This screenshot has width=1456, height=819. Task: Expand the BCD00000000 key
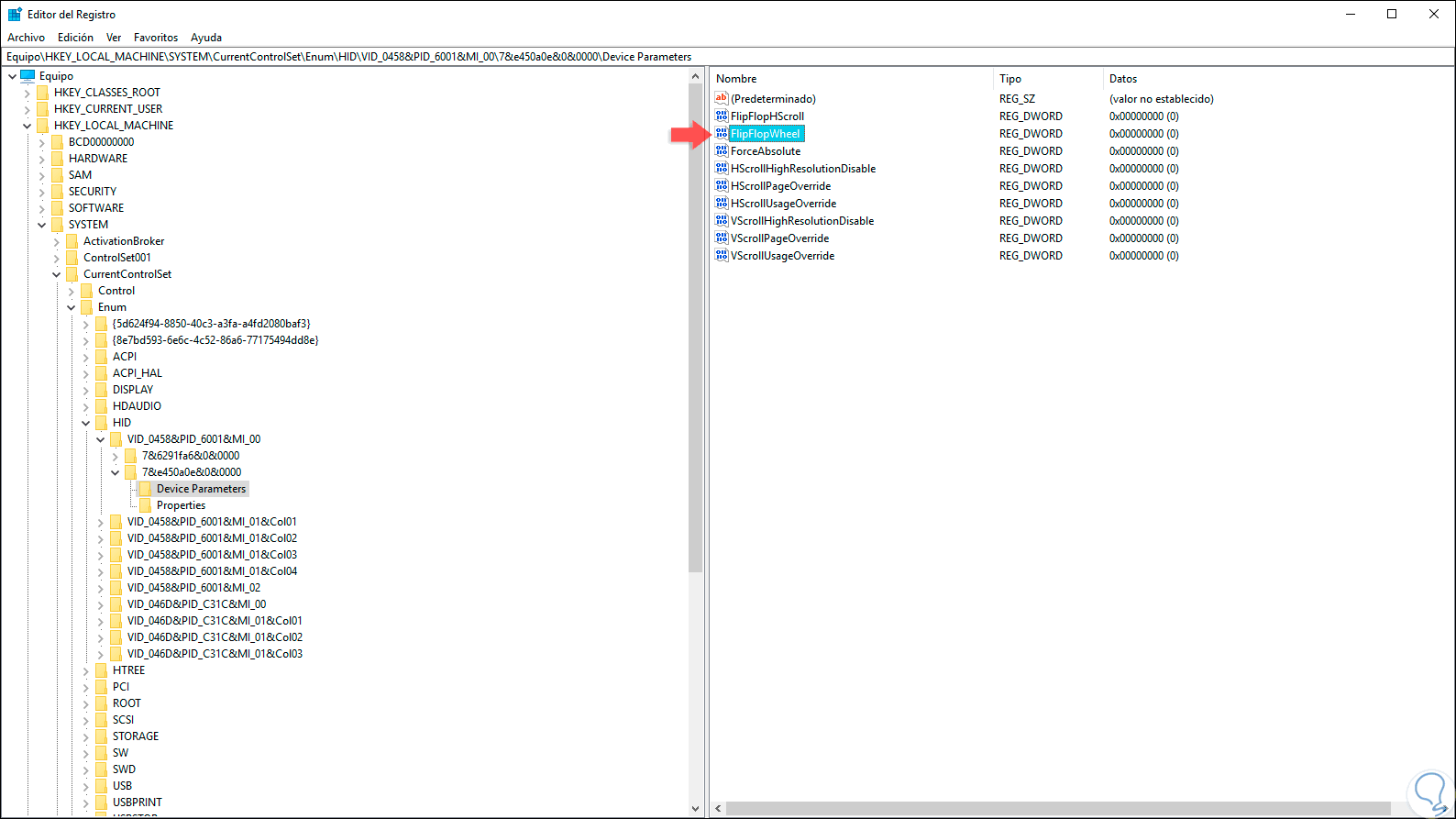click(41, 142)
